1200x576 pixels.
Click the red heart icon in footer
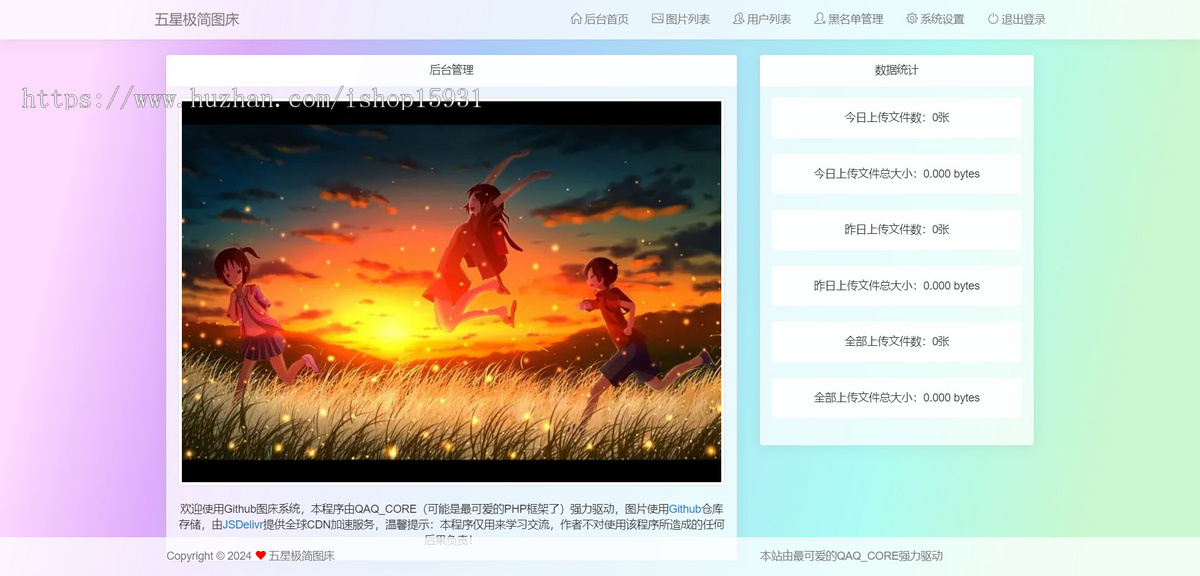click(x=261, y=556)
